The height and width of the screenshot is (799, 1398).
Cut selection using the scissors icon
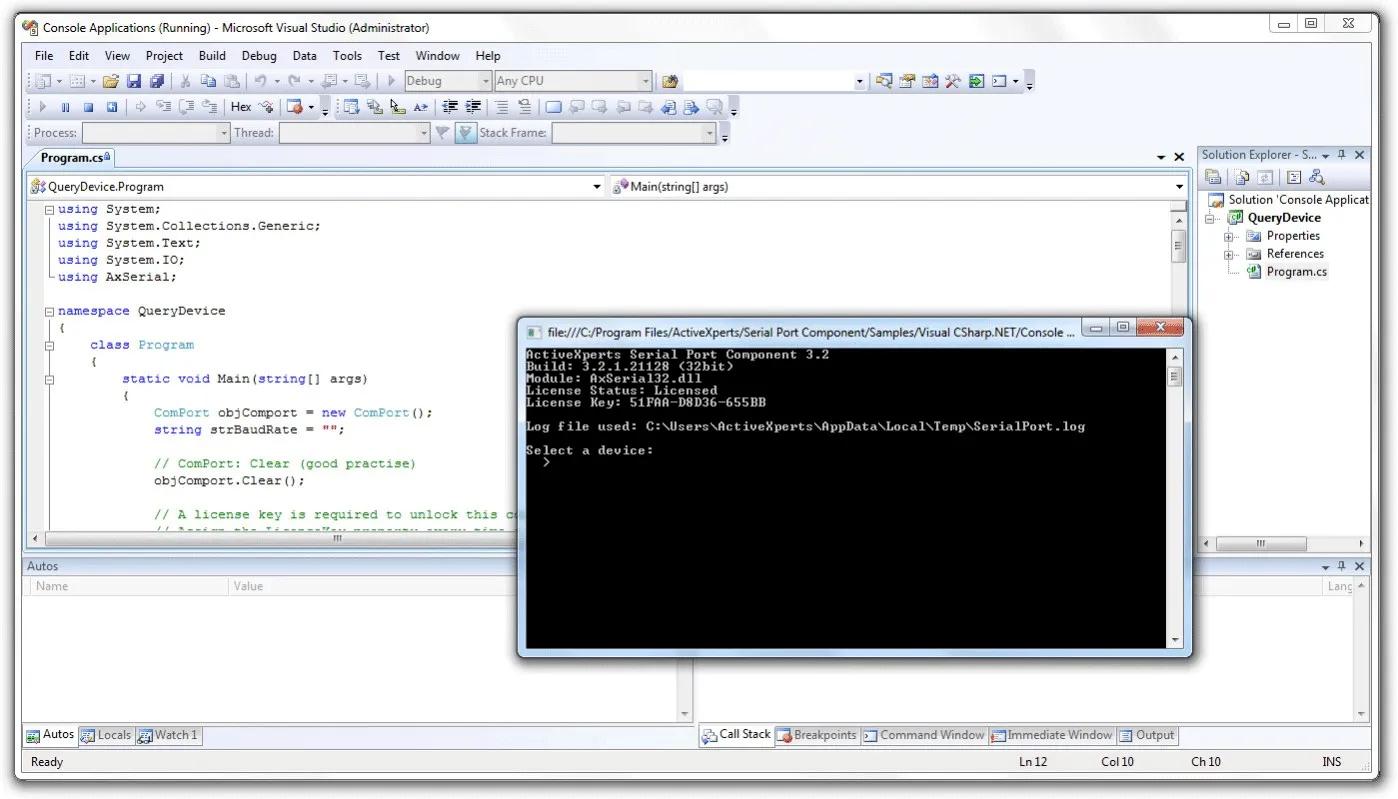pos(185,81)
